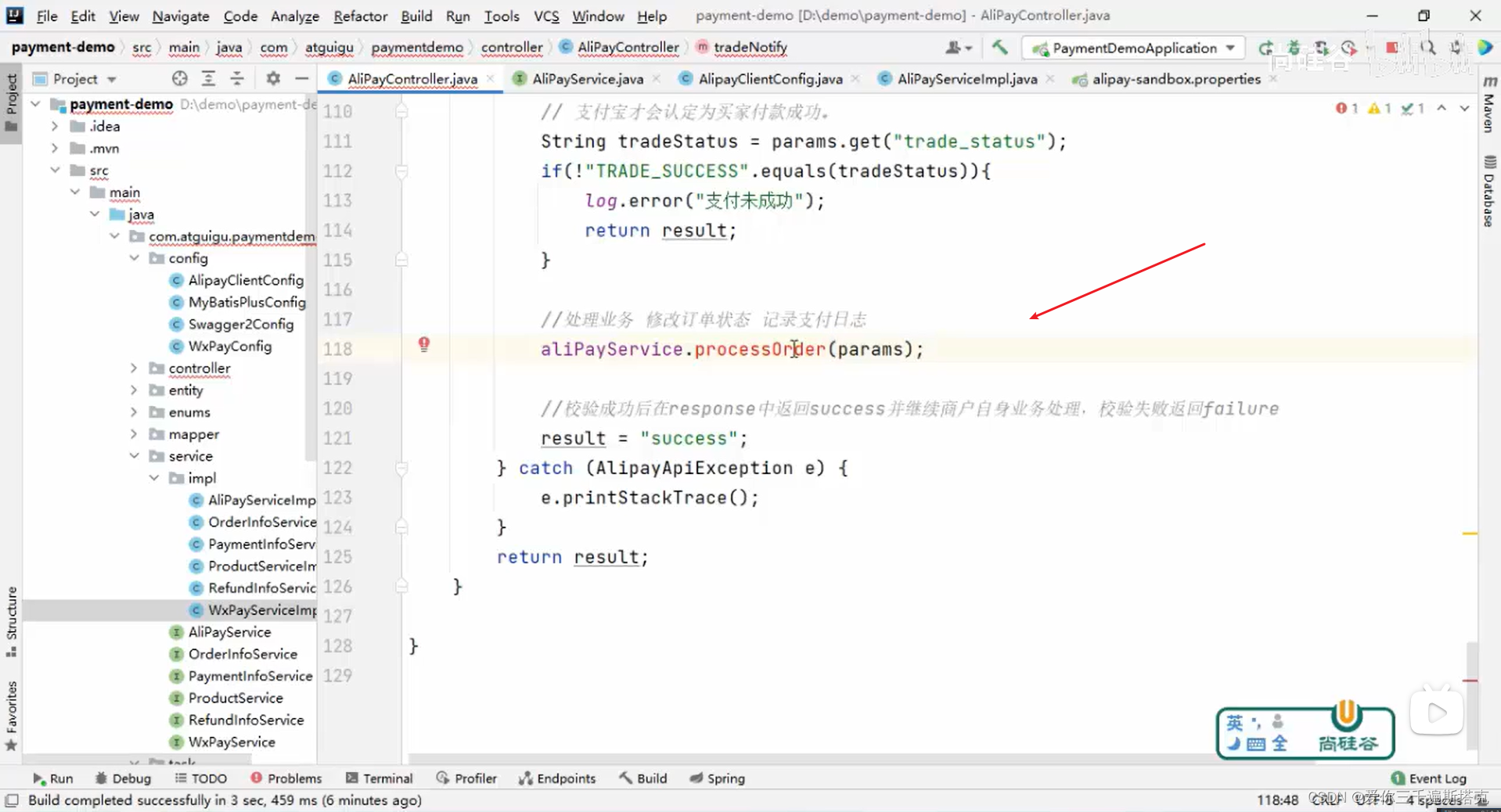Click the tool windows quick-access icon at bottom-left
Viewport: 1501px width, 812px height.
[12, 800]
